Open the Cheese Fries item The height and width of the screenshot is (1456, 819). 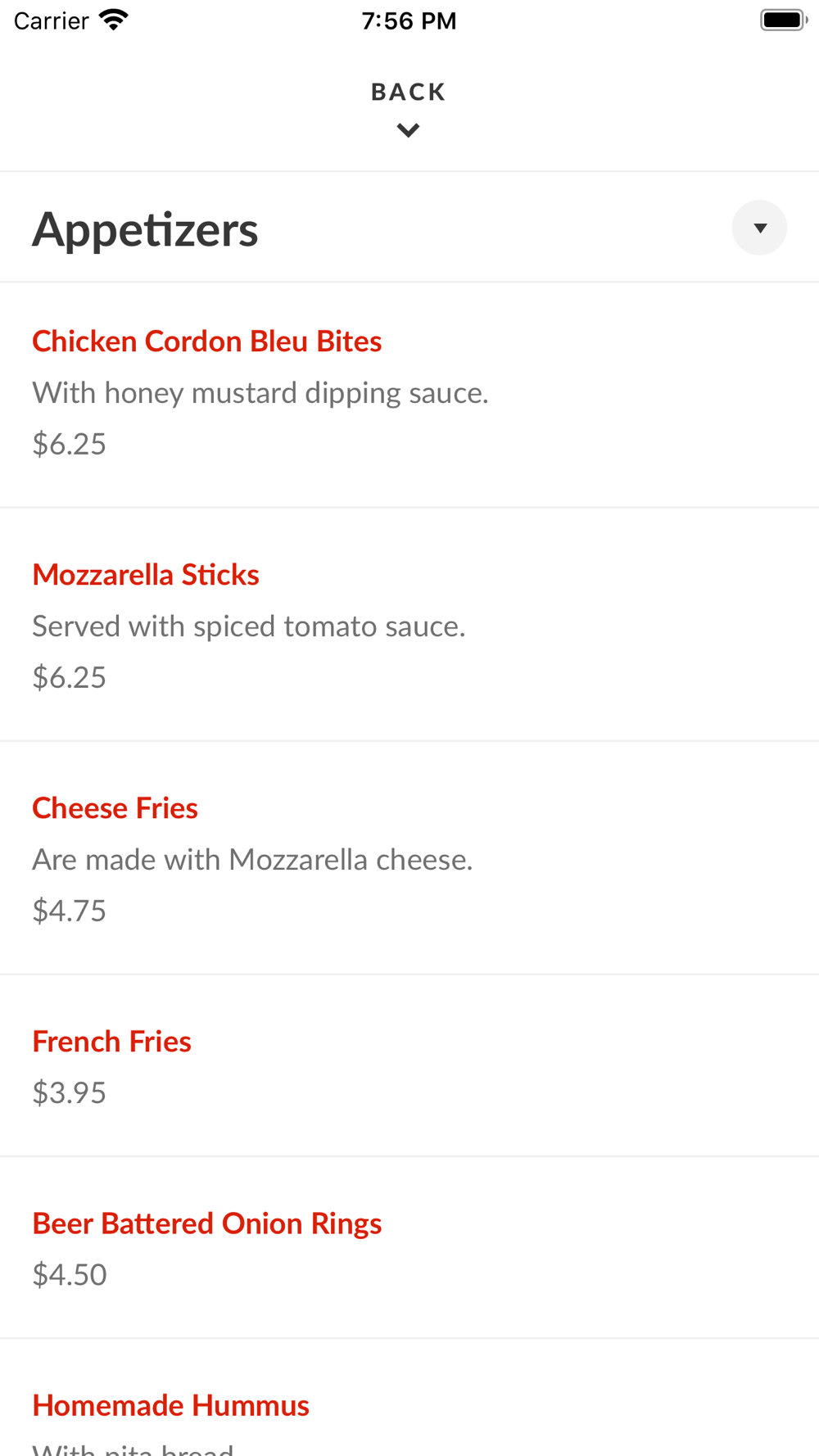point(115,808)
